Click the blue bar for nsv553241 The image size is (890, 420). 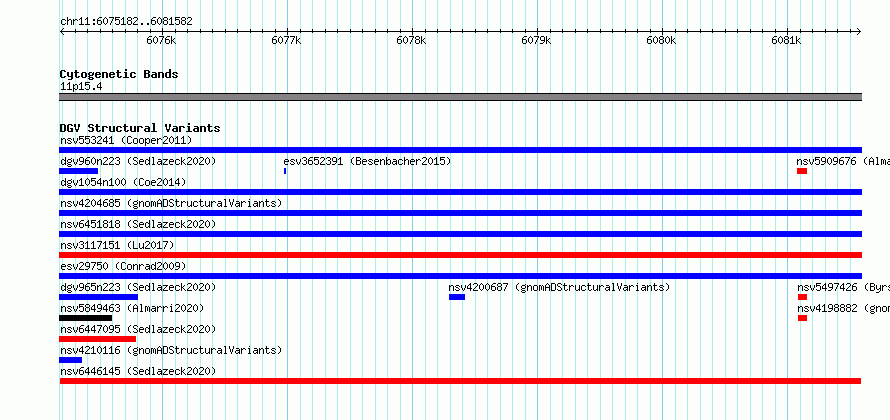pos(460,150)
